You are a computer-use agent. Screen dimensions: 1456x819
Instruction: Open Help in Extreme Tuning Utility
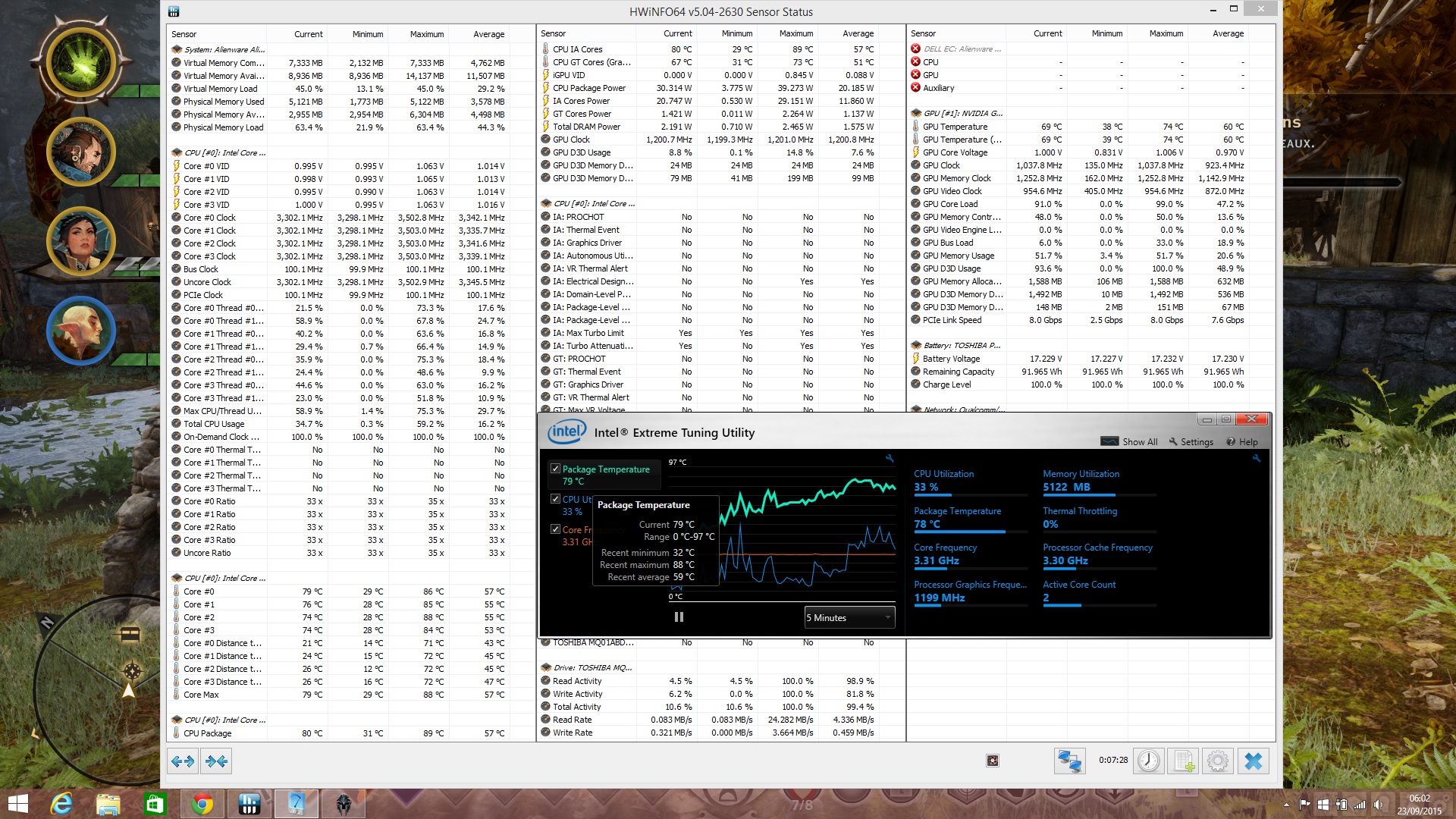click(1242, 441)
